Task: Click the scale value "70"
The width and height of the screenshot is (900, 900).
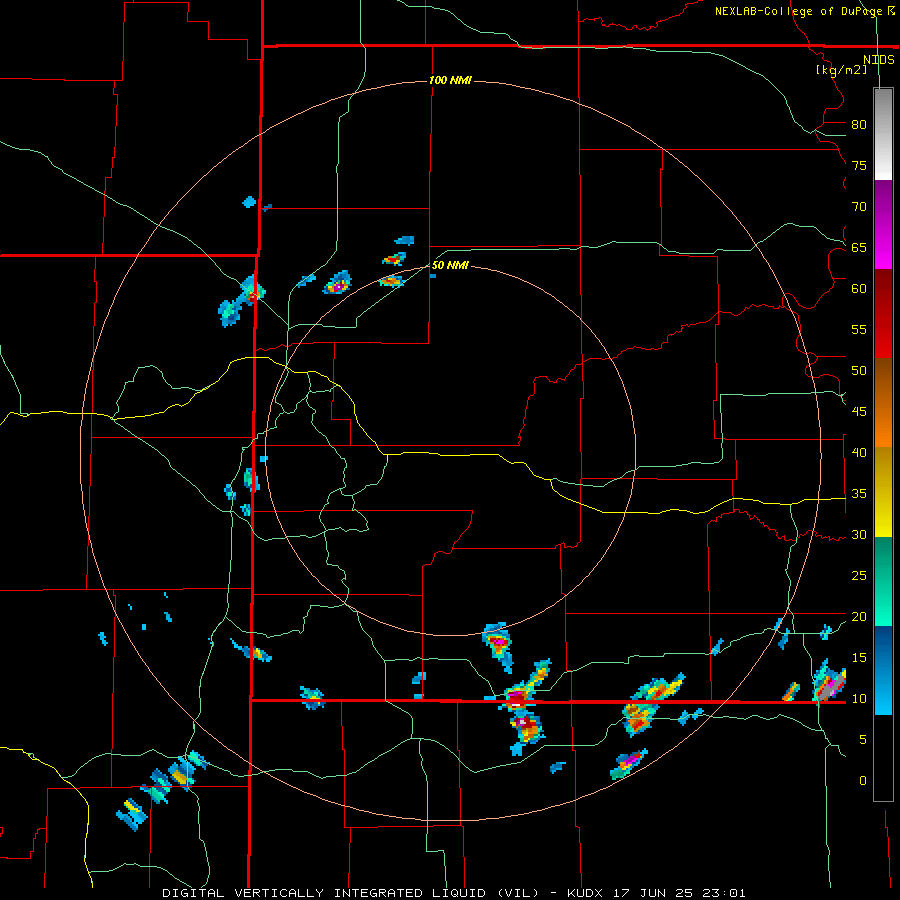Action: coord(859,207)
